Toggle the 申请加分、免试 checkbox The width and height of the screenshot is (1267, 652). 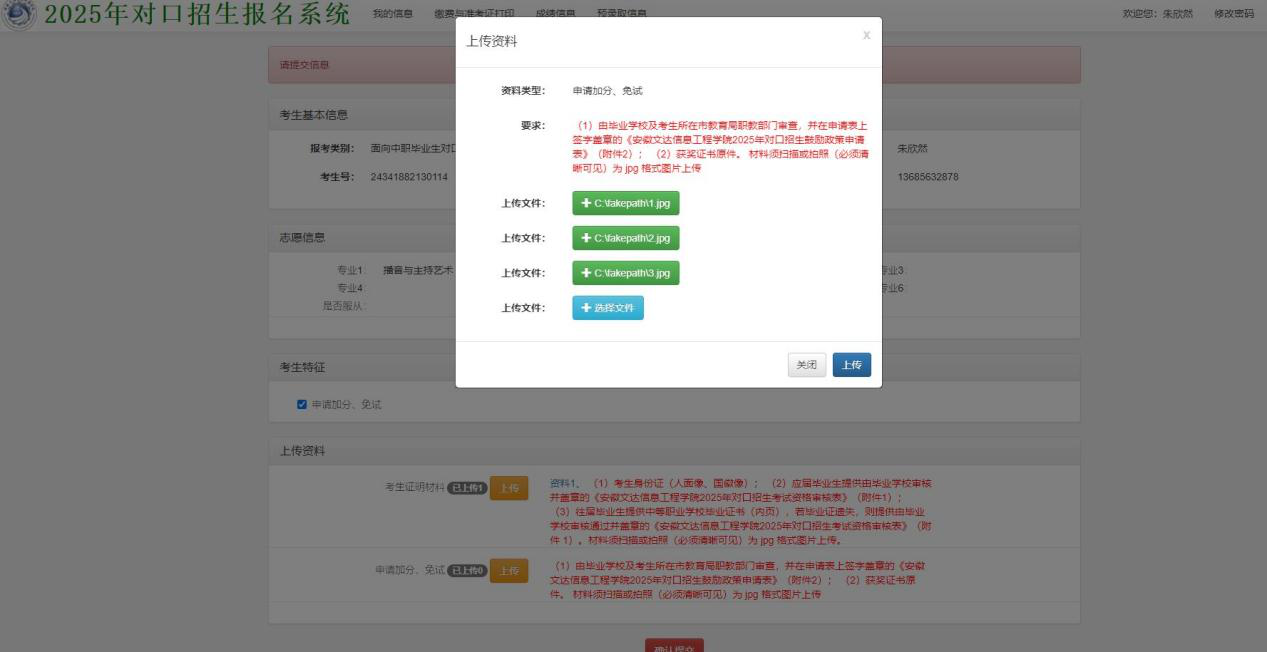point(302,404)
